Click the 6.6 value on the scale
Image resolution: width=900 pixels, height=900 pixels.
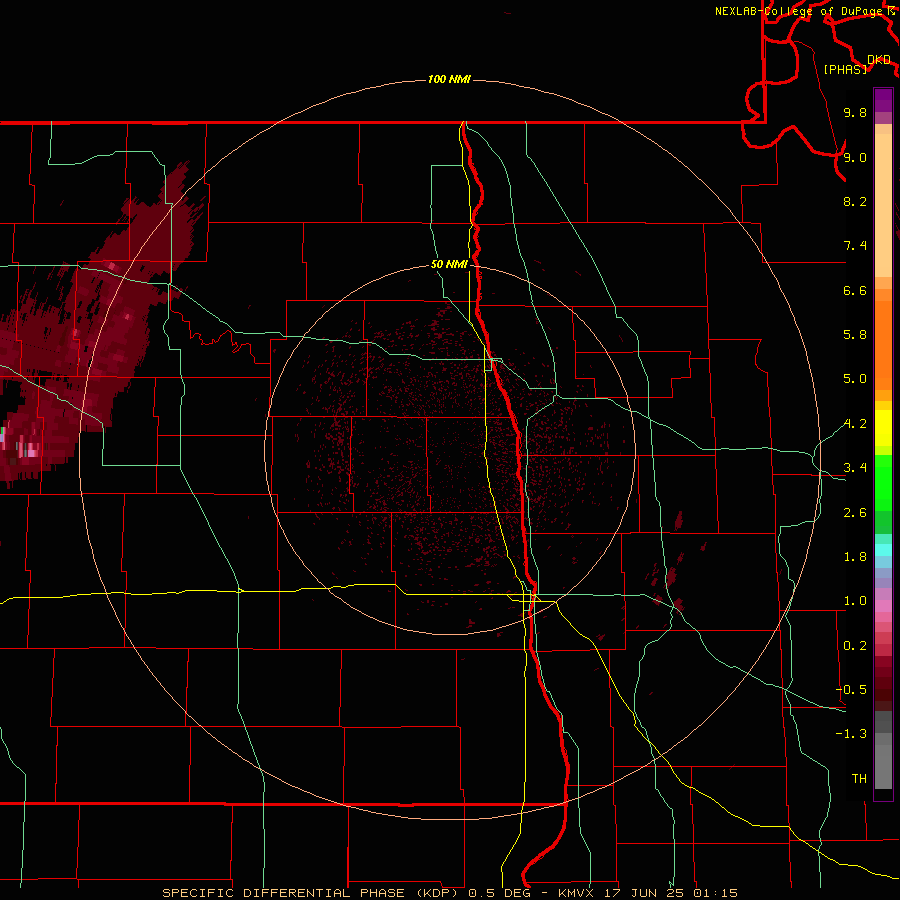(x=855, y=290)
